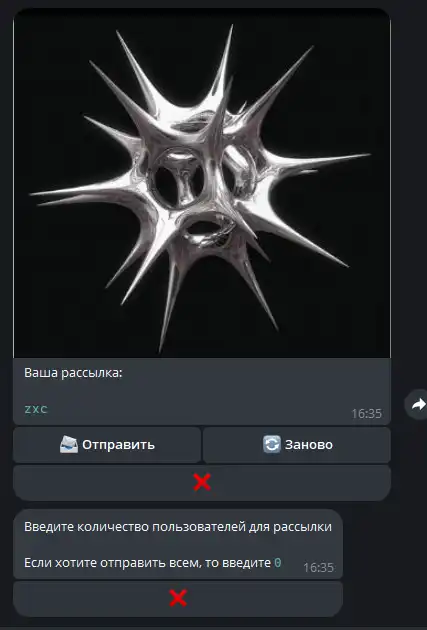Click the 16:35 timestamp on the user count prompt
The height and width of the screenshot is (630, 427).
pos(318,567)
